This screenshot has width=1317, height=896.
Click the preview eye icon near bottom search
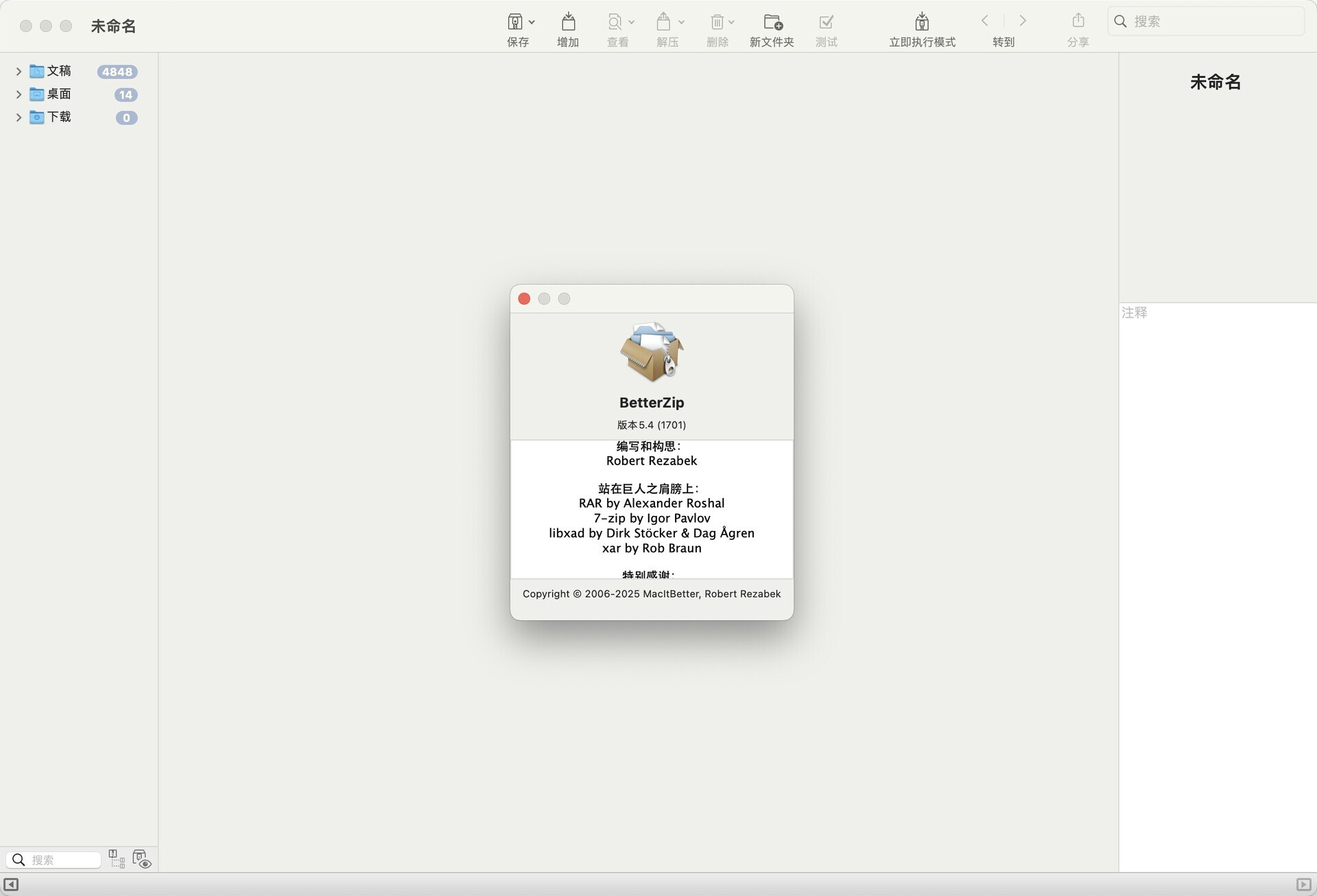142,858
